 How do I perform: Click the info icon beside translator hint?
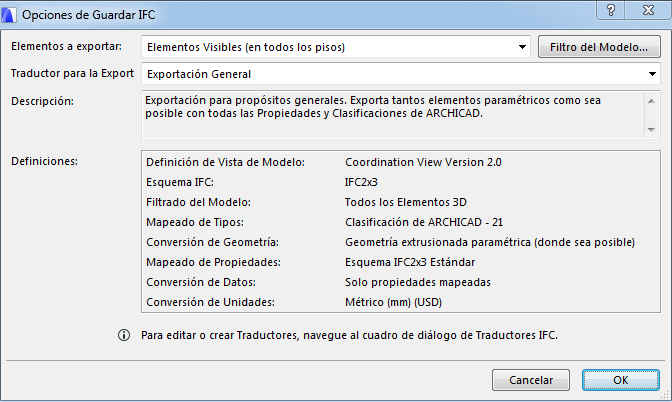[124, 336]
